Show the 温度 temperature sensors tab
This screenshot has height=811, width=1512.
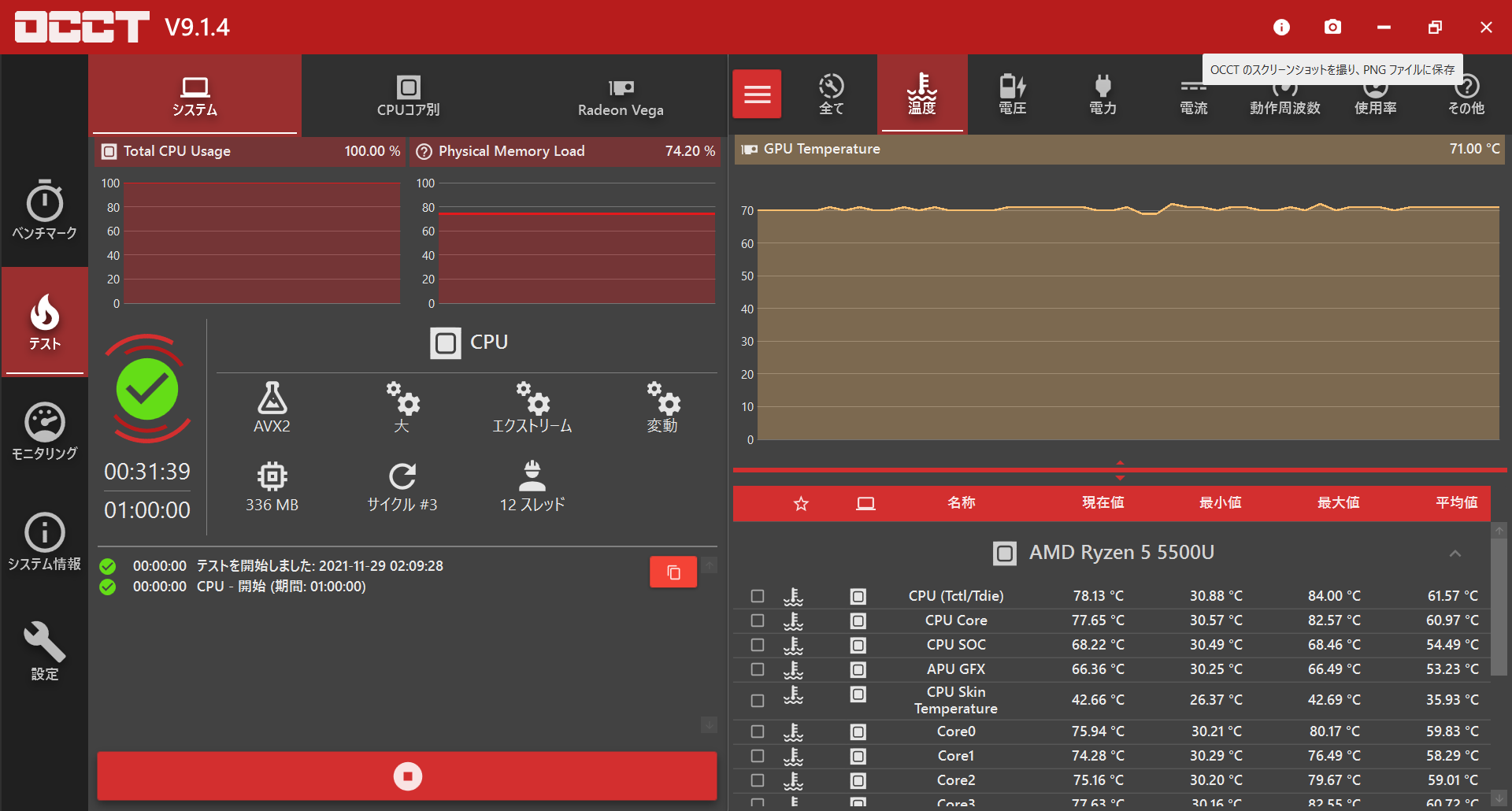[x=922, y=94]
